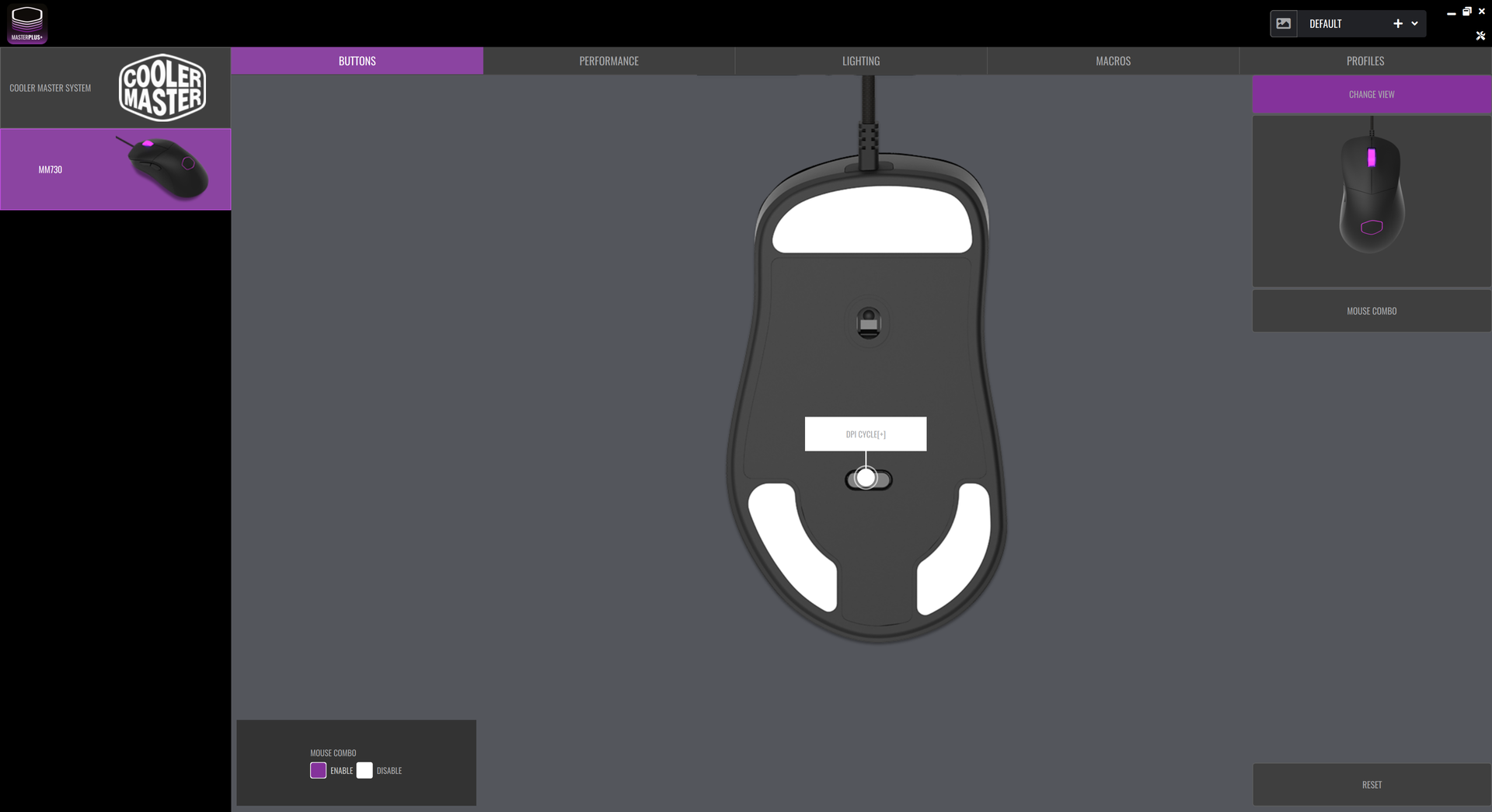The width and height of the screenshot is (1492, 812).
Task: Expand the profile list chevron arrow
Action: point(1415,24)
